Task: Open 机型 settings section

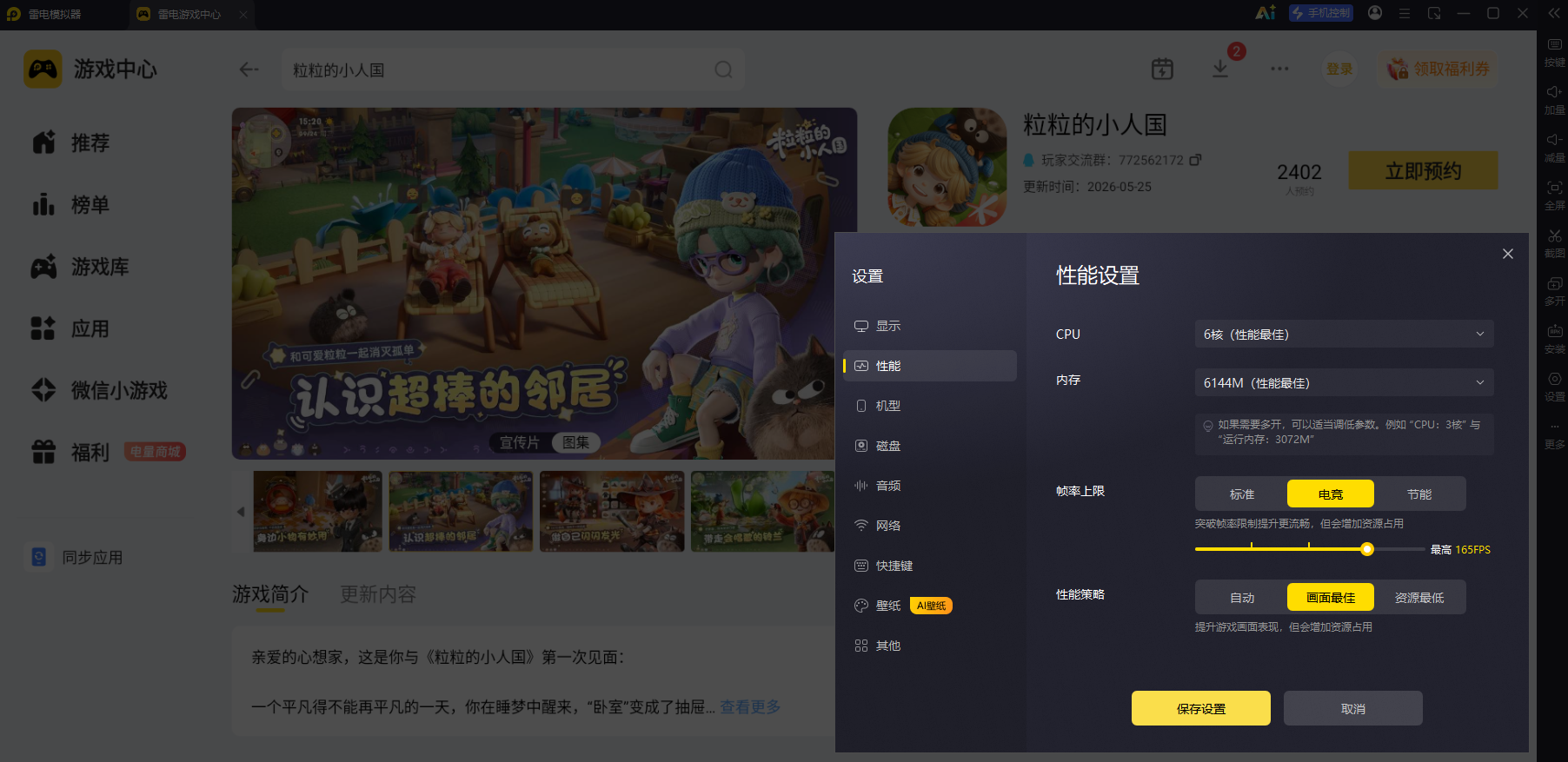Action: [x=930, y=406]
